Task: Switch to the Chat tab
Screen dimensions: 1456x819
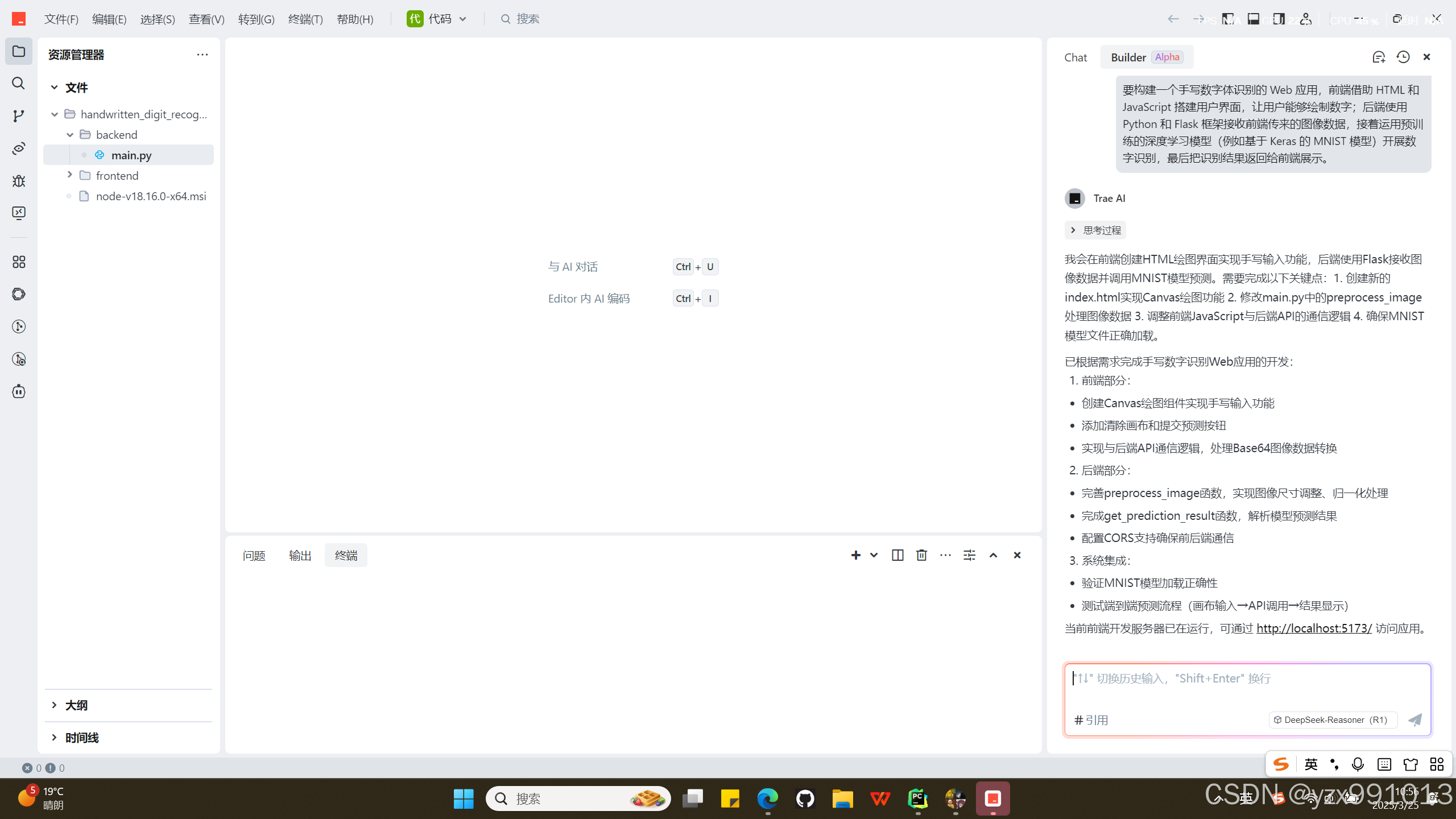Action: pos(1075,57)
